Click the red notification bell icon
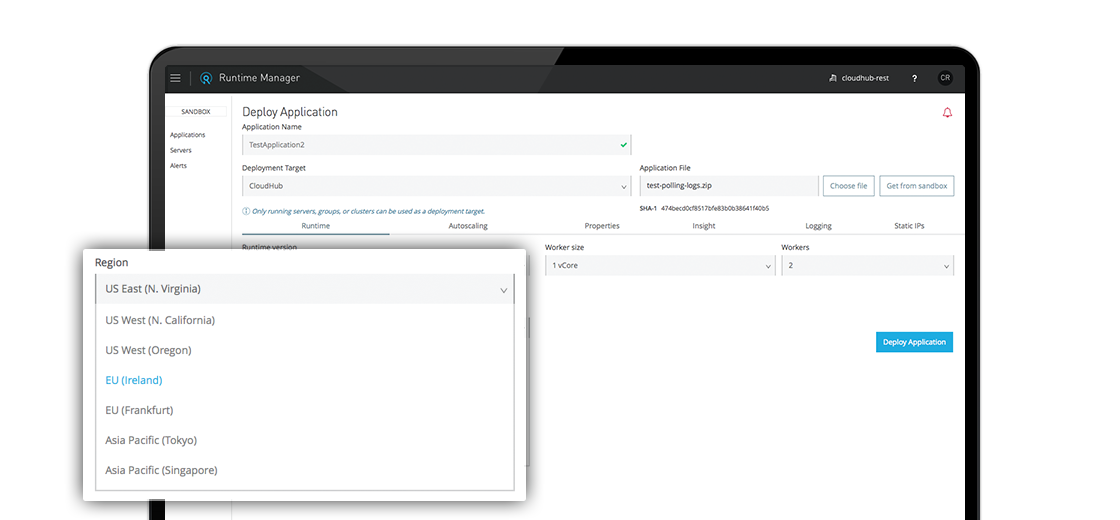1120x520 pixels. click(948, 113)
